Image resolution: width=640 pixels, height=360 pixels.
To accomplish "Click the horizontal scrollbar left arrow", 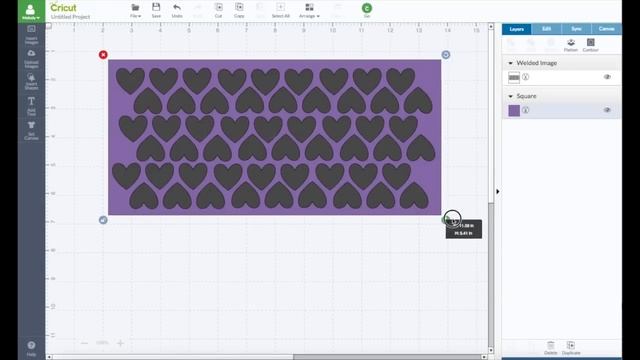I will pos(49,357).
